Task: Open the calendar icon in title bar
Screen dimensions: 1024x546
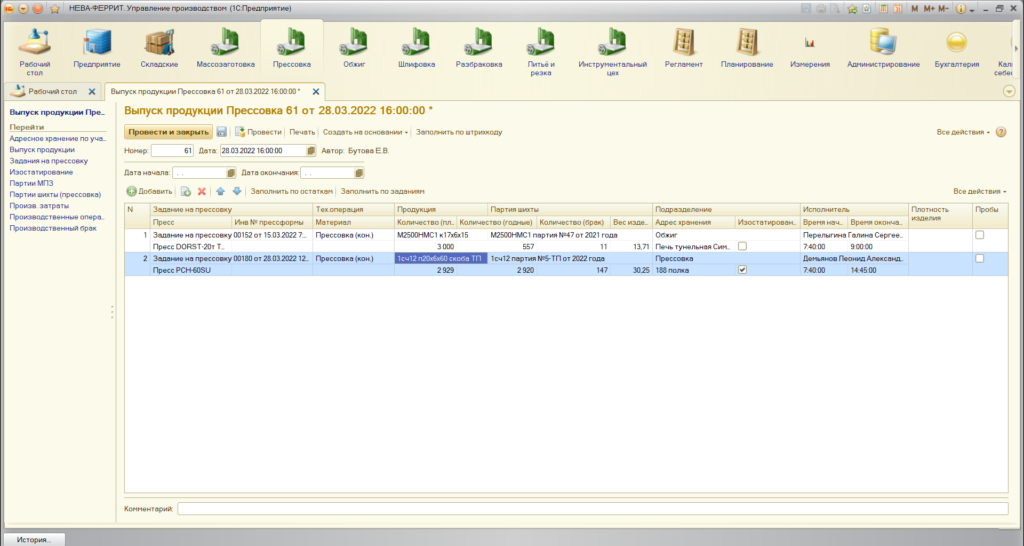Action: (897, 8)
